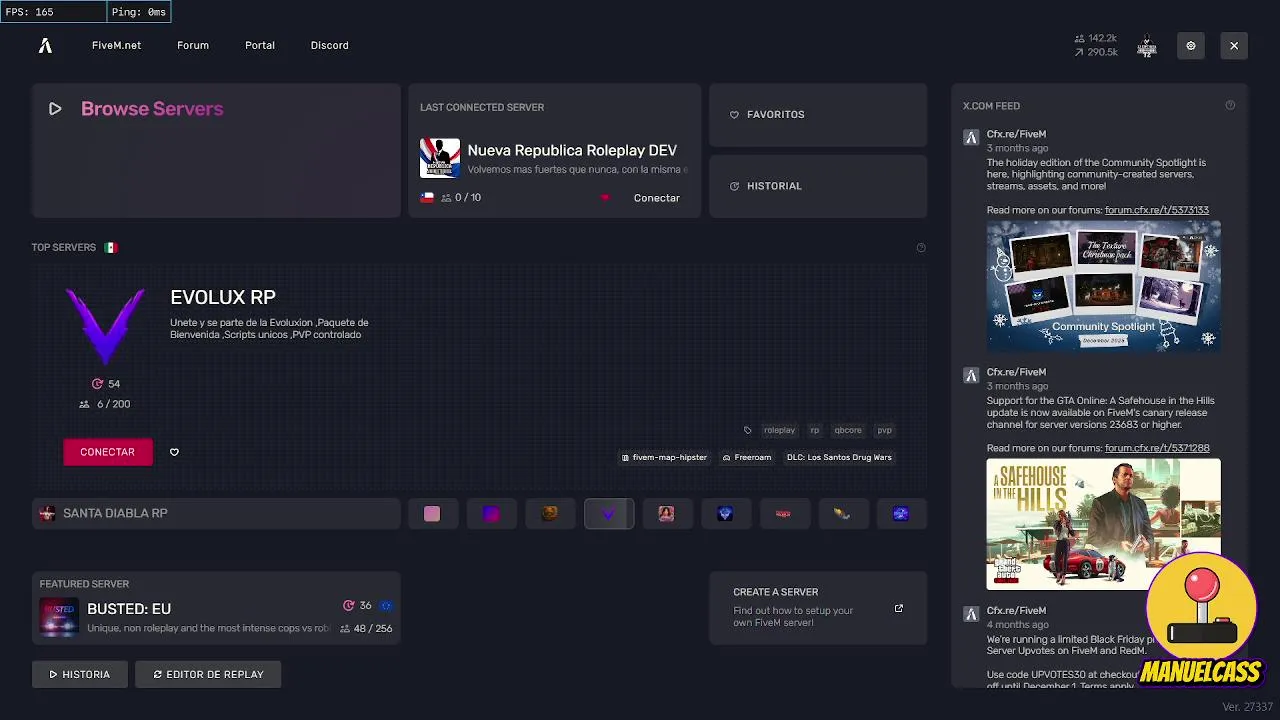Open the Create a Server card
1280x720 pixels.
[x=818, y=609]
